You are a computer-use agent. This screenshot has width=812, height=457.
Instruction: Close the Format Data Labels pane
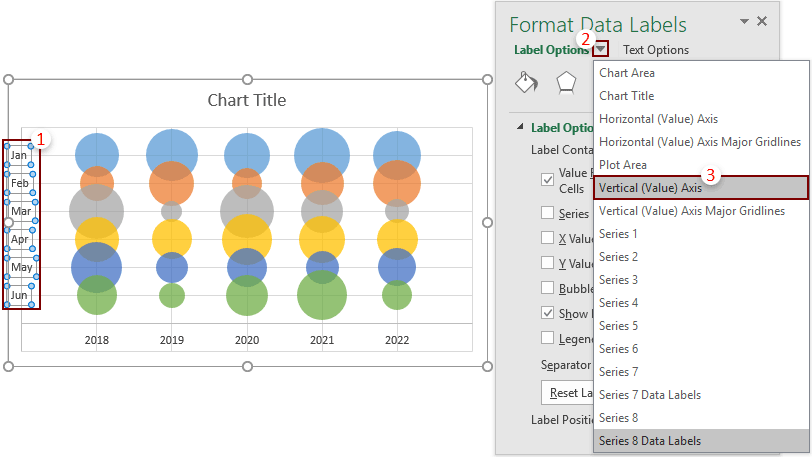(762, 21)
